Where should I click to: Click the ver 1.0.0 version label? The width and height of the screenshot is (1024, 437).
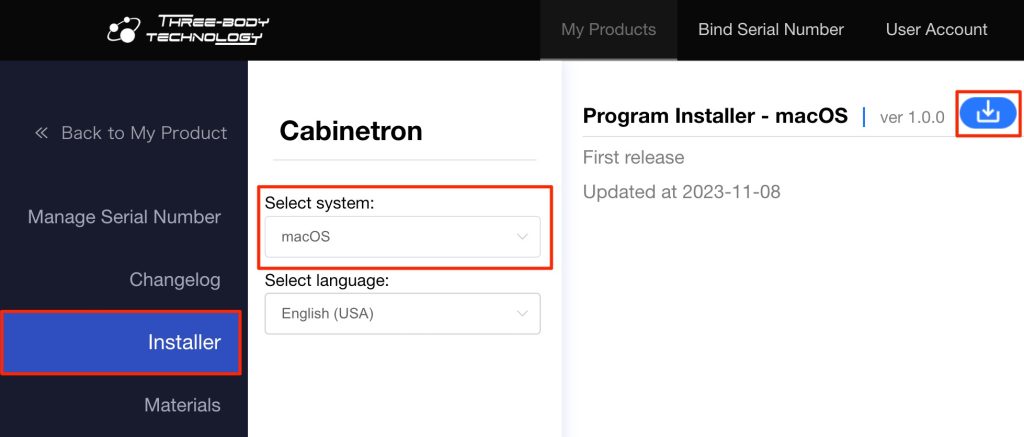[x=911, y=117]
